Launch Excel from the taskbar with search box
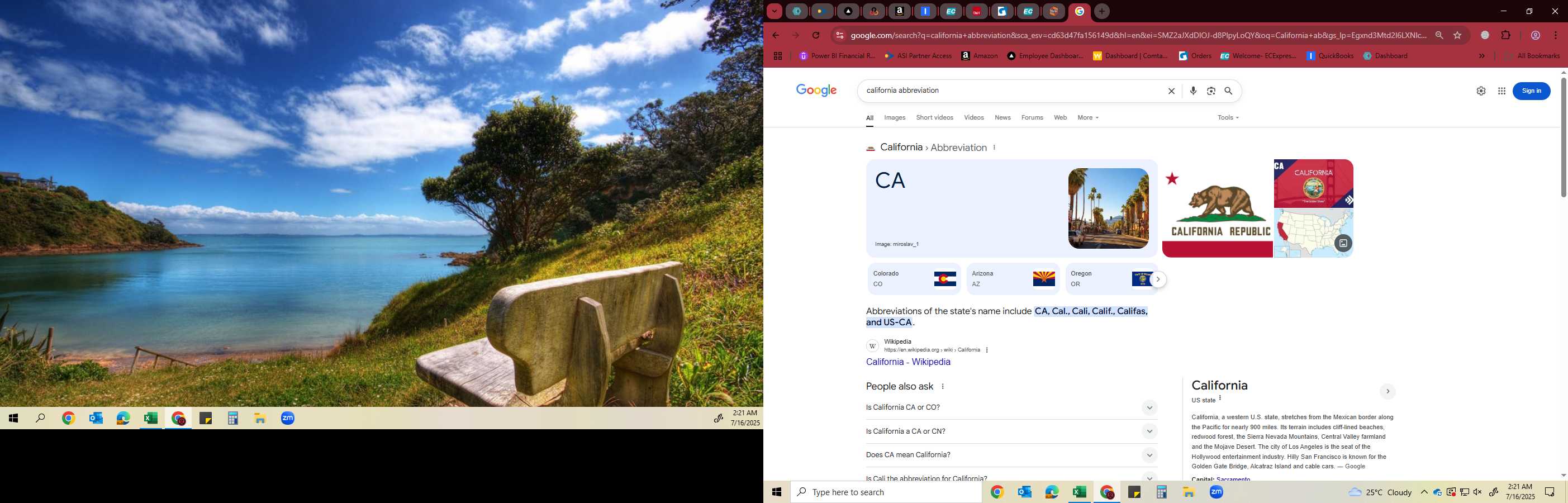This screenshot has height=503, width=1568. point(1080,492)
